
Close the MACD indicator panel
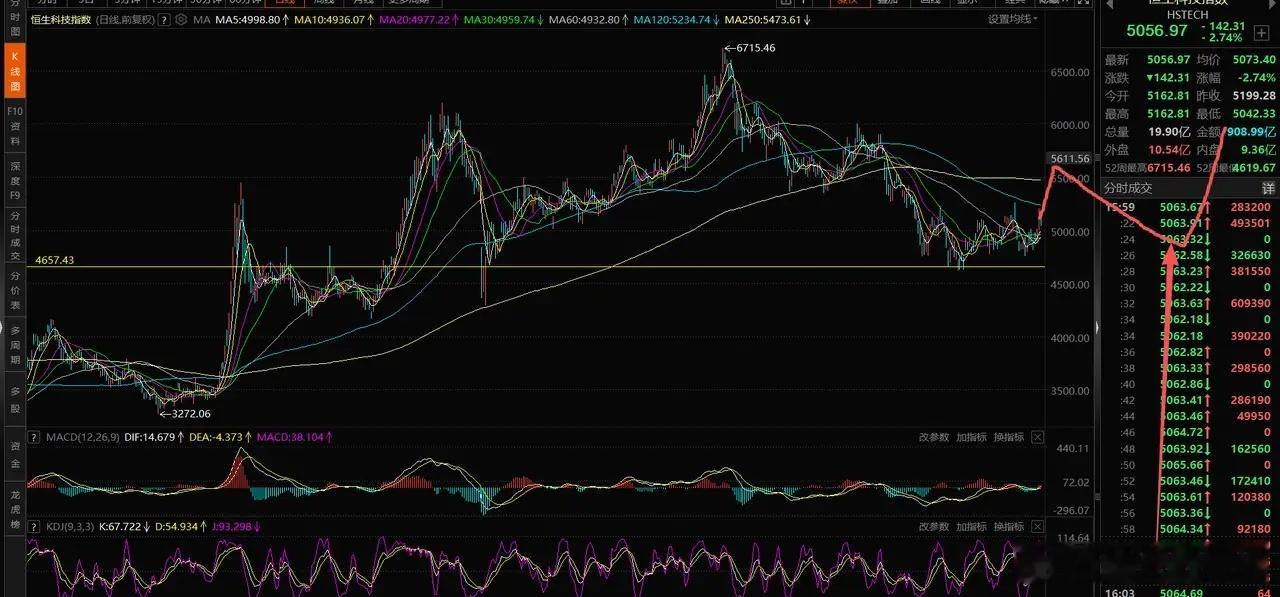pyautogui.click(x=1036, y=437)
